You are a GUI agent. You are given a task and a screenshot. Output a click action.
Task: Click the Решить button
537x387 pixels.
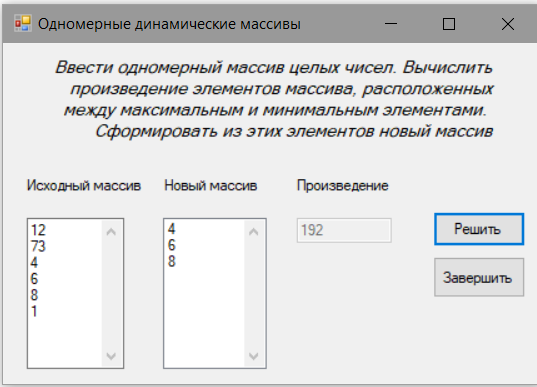(479, 229)
